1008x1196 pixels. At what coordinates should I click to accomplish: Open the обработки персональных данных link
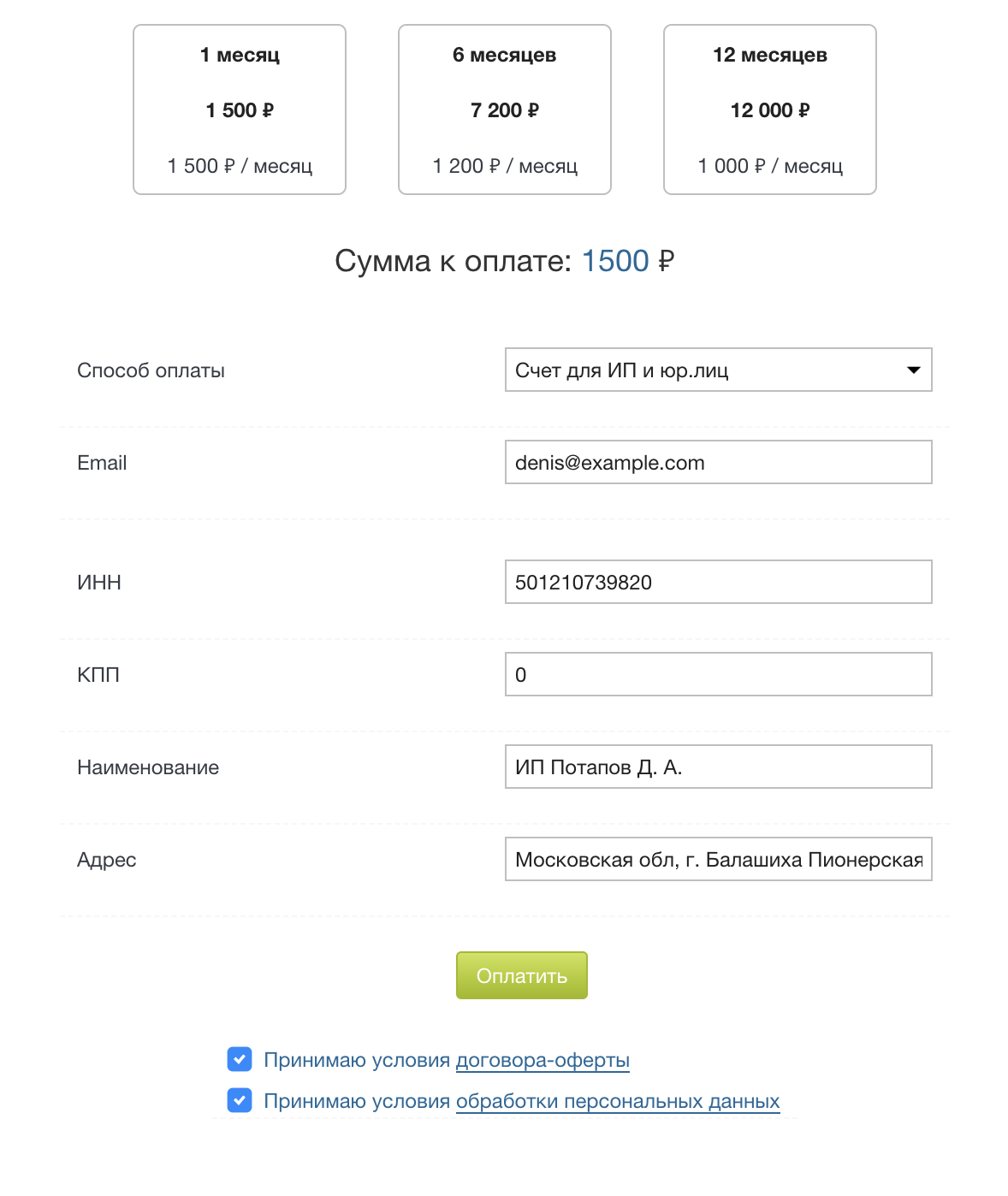tap(618, 1101)
